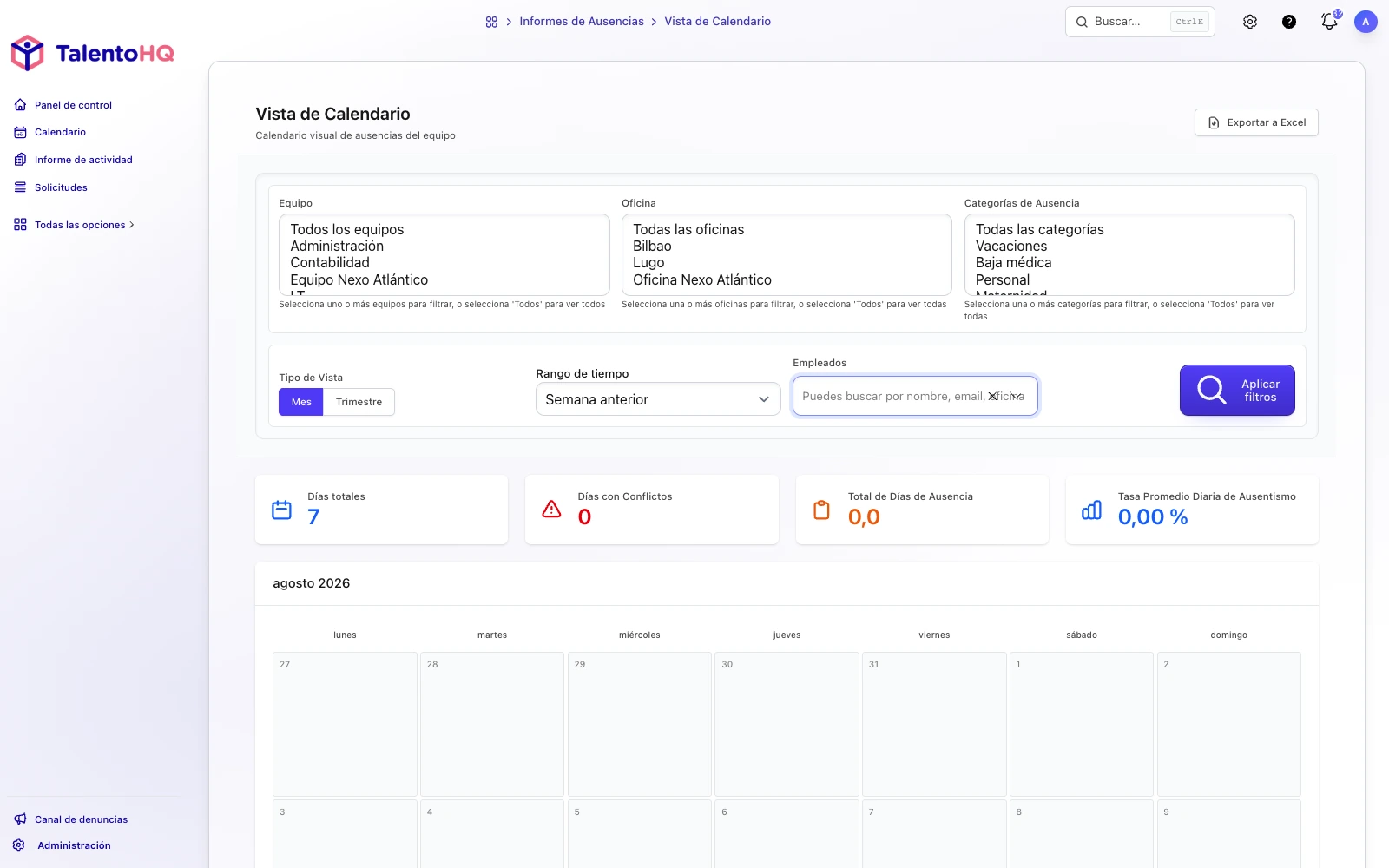
Task: Select Administración in the Equipo list
Action: [444, 247]
